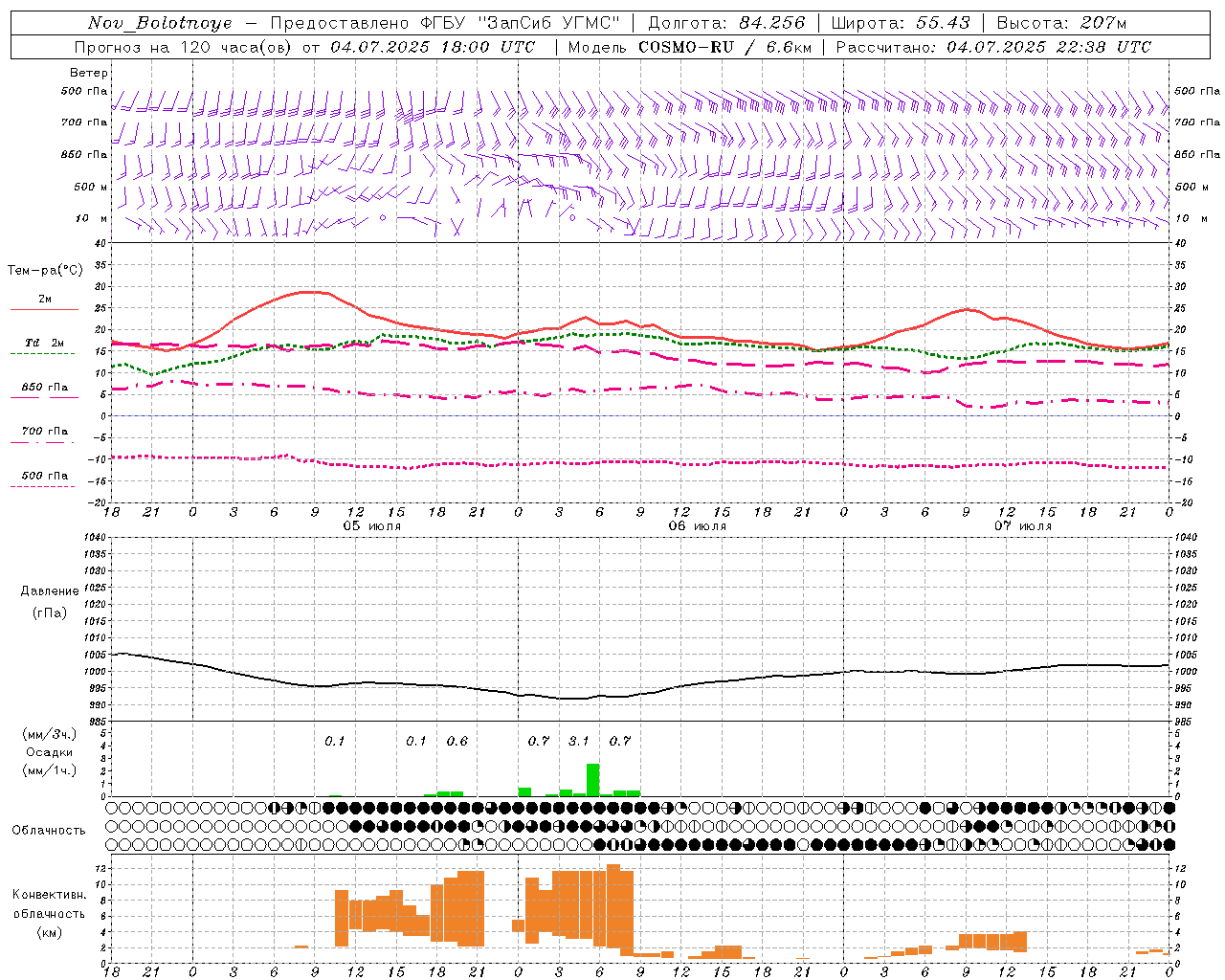Click the Td 2м legend entry
Screen dimensions: 1225x980
[x=44, y=343]
